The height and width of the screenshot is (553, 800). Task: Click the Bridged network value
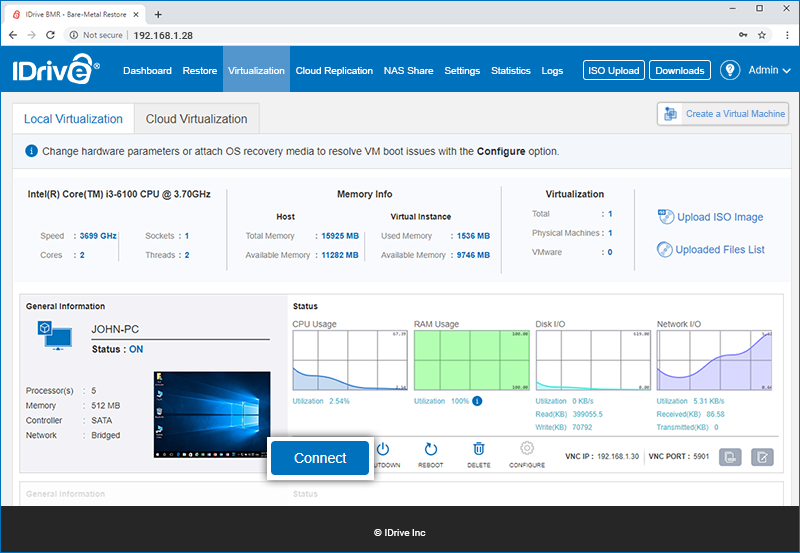tap(106, 435)
